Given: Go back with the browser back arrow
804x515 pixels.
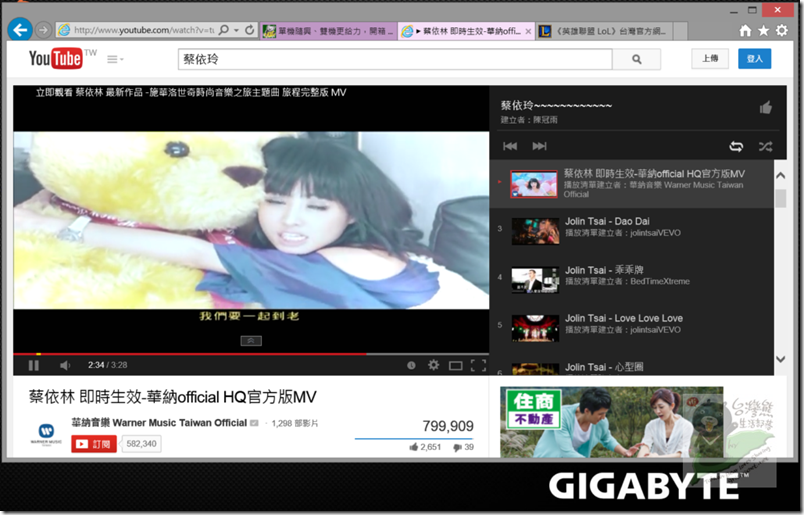Looking at the screenshot, I should 20,30.
